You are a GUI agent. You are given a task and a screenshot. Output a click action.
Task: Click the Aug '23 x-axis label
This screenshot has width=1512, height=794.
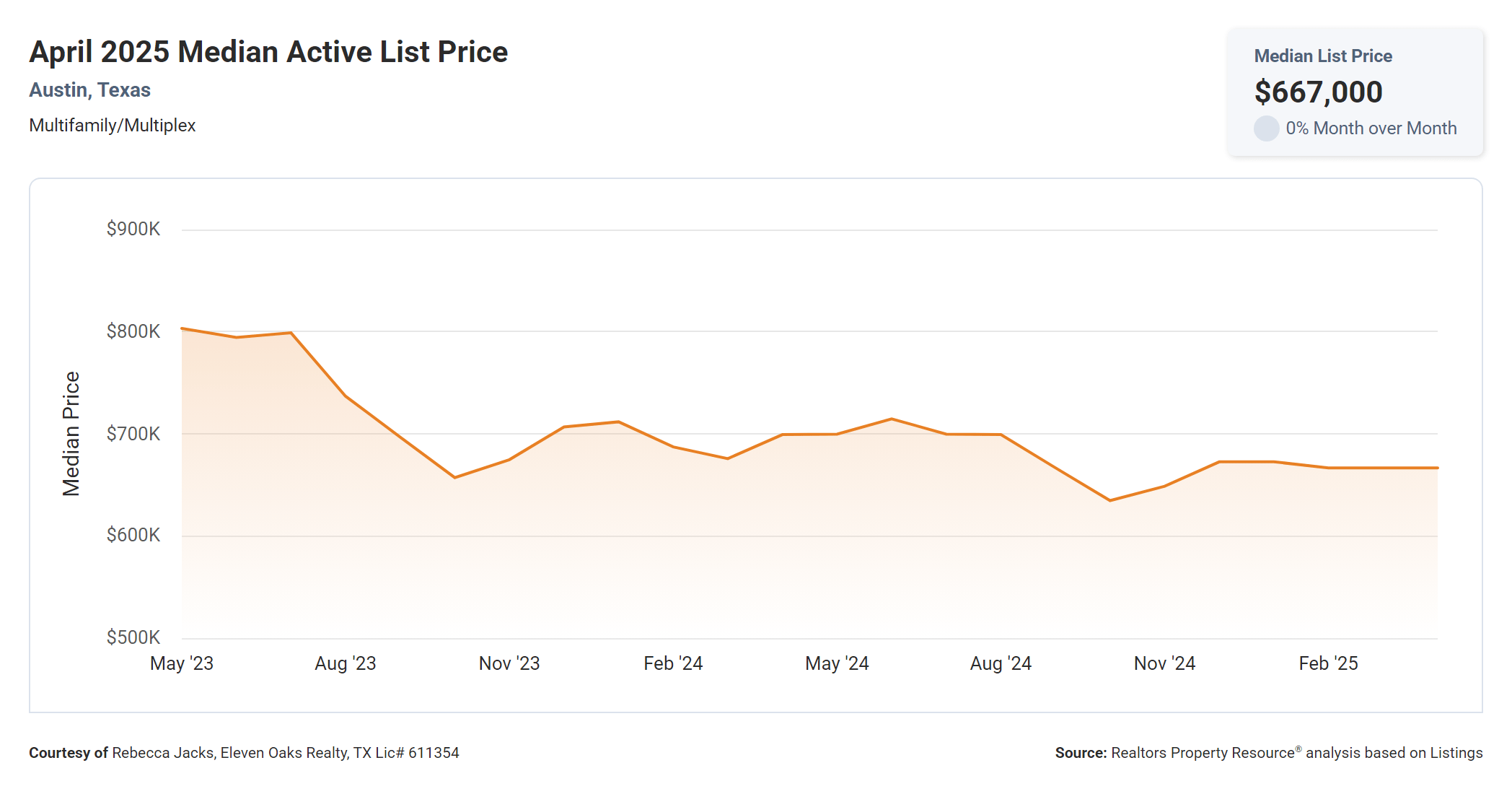(346, 663)
